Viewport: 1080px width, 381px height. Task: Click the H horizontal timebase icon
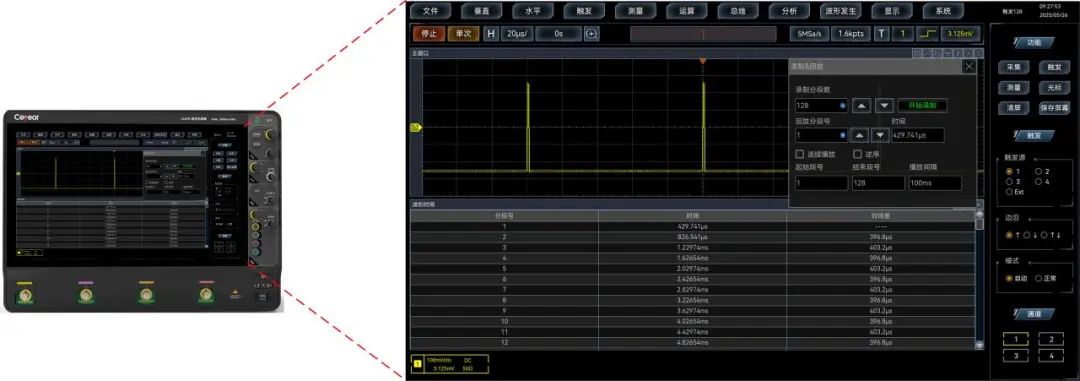point(491,34)
